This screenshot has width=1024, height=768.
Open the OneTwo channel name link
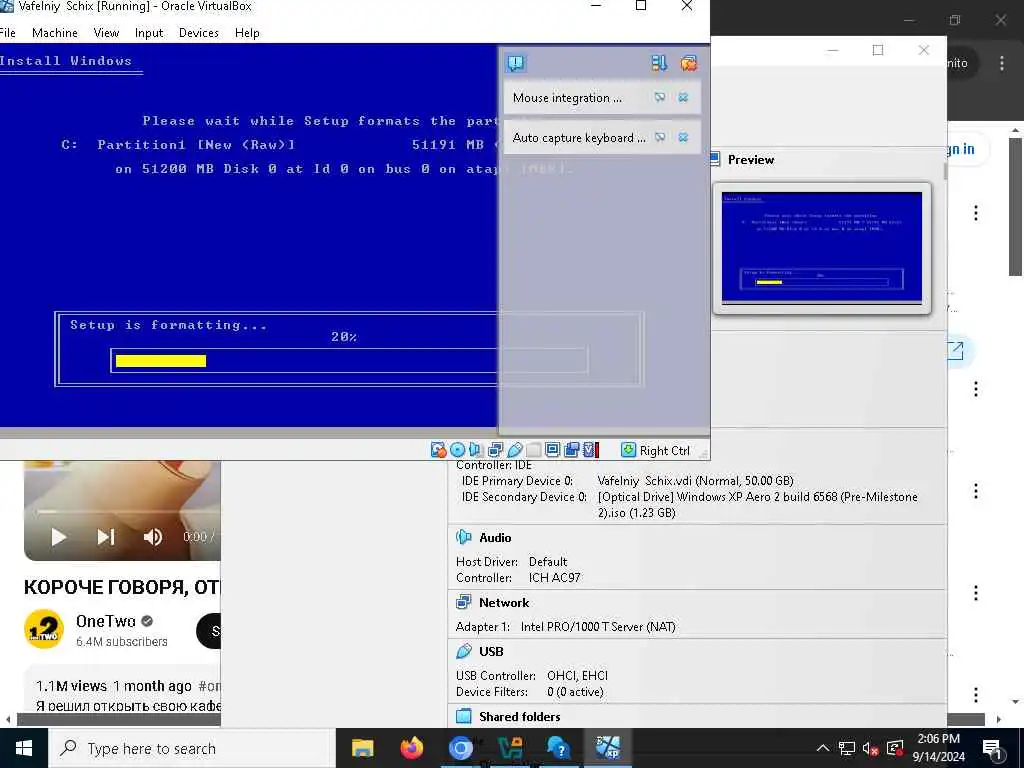pos(106,621)
